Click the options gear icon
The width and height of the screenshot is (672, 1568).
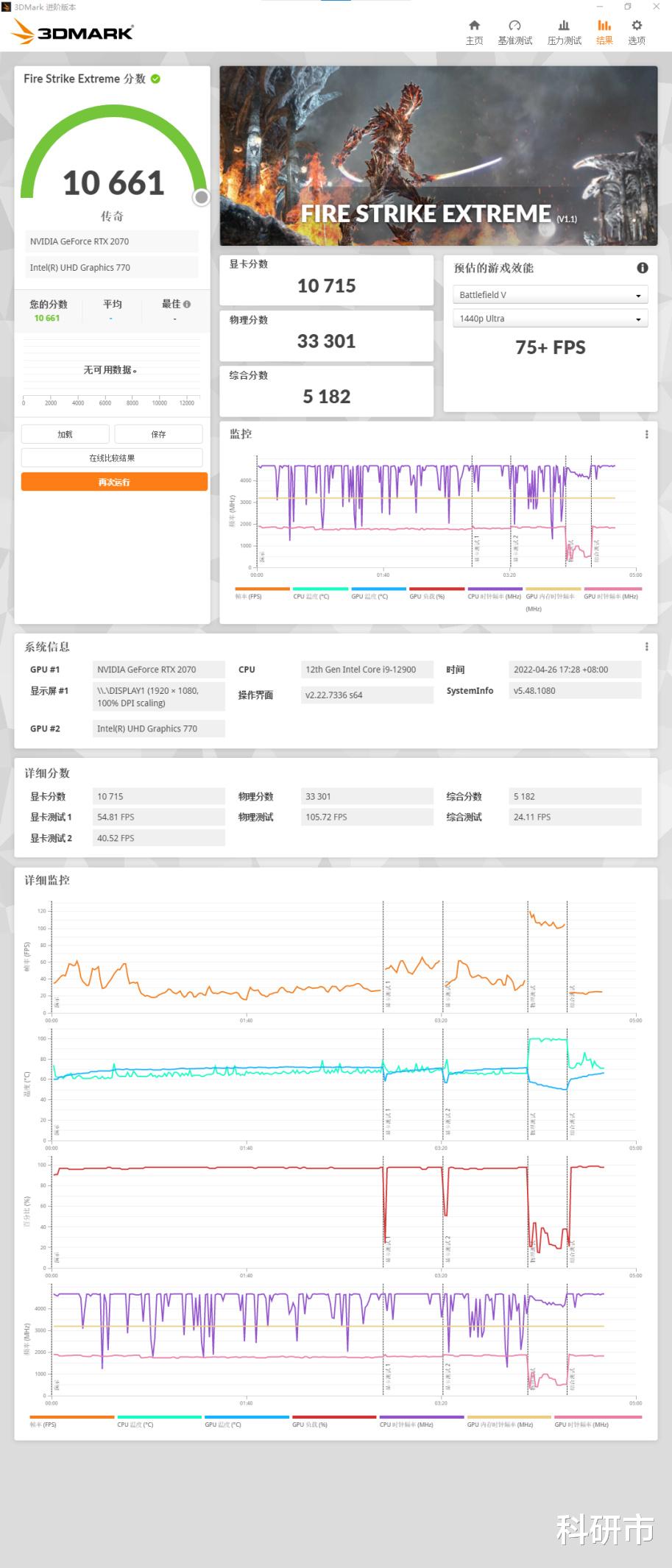click(637, 25)
